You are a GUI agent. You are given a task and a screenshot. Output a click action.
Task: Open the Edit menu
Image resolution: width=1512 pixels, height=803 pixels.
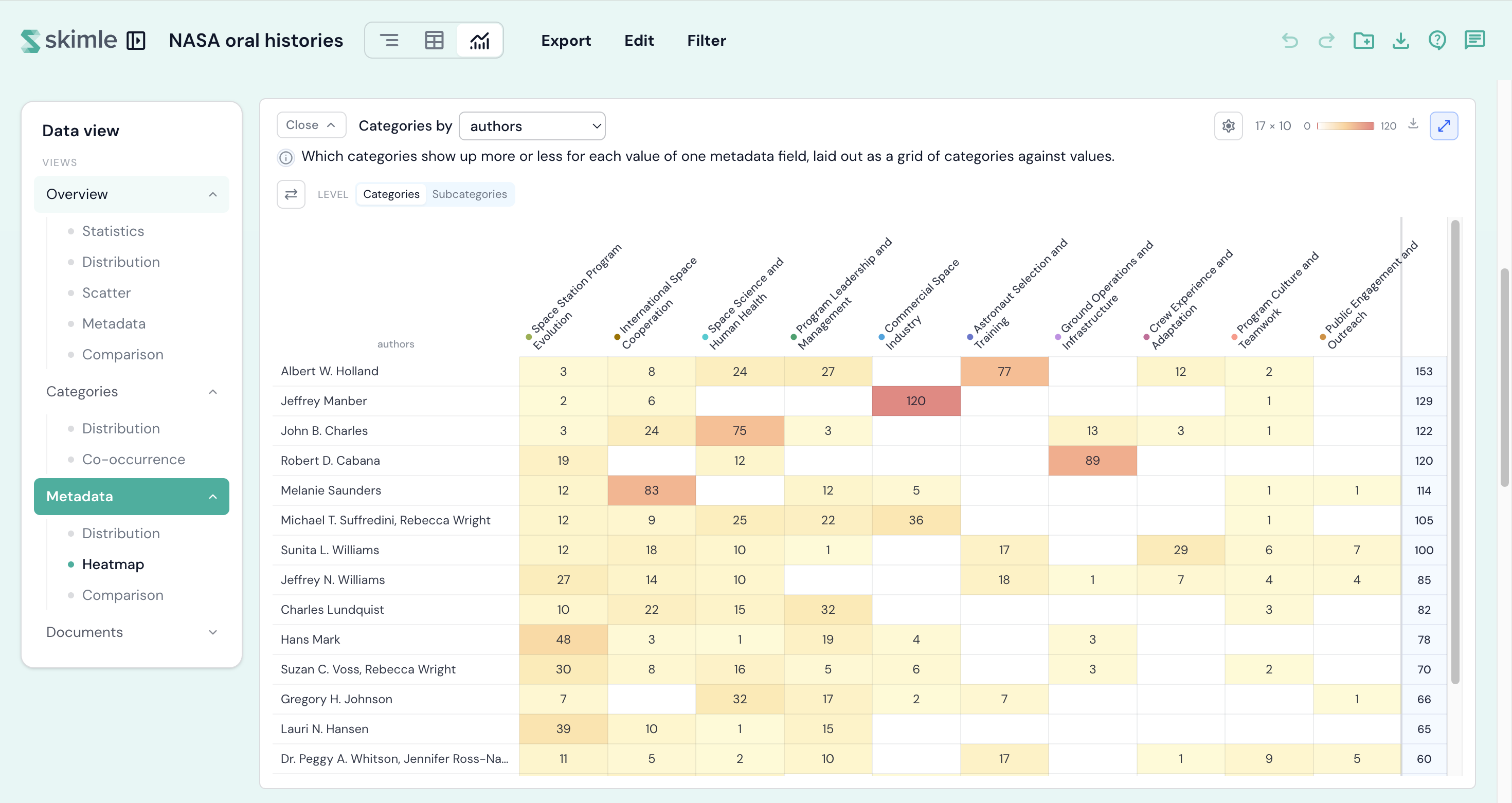coord(639,41)
